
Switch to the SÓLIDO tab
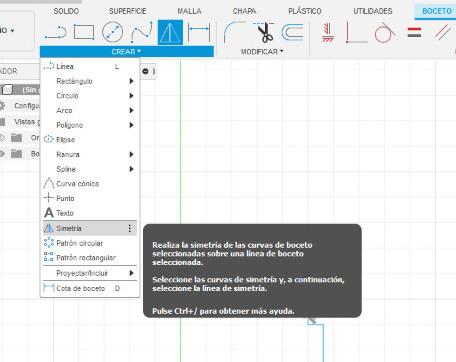(66, 11)
